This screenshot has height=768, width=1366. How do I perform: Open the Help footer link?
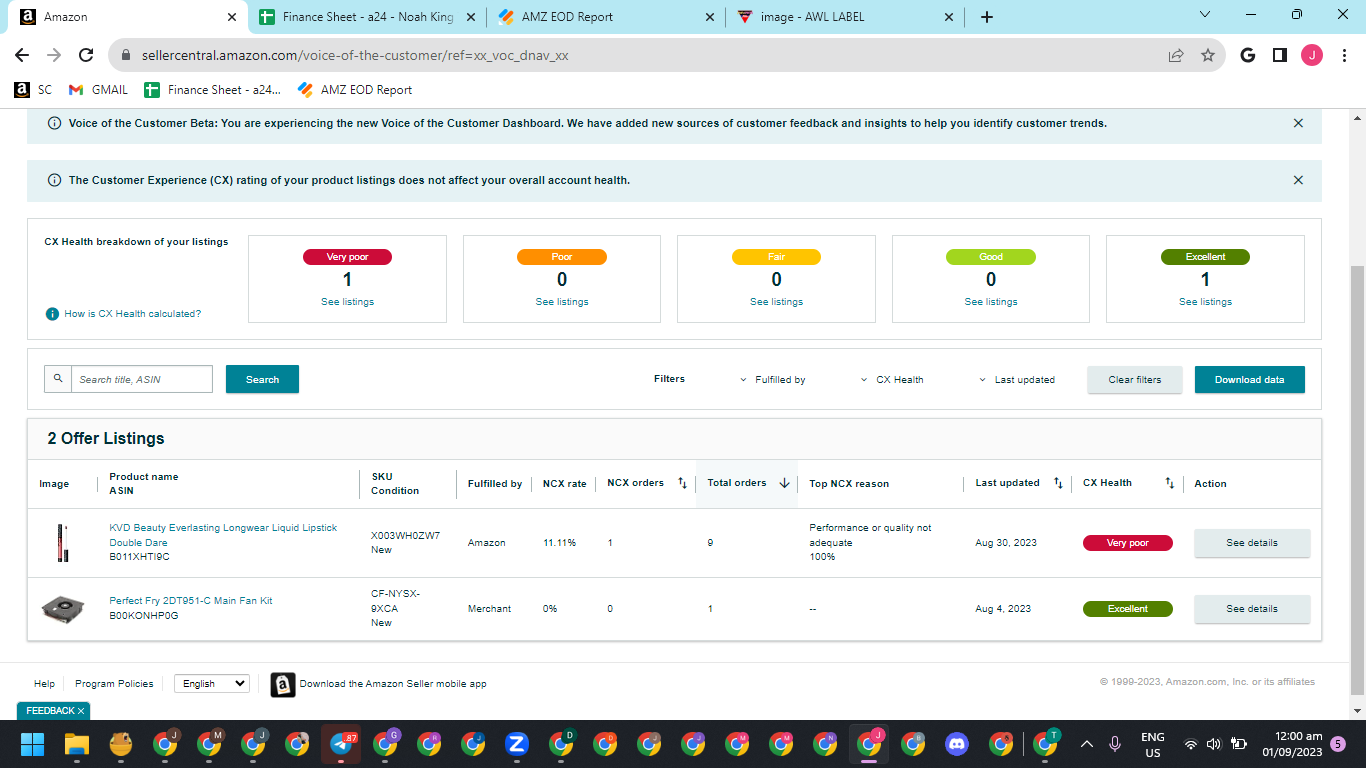click(44, 684)
